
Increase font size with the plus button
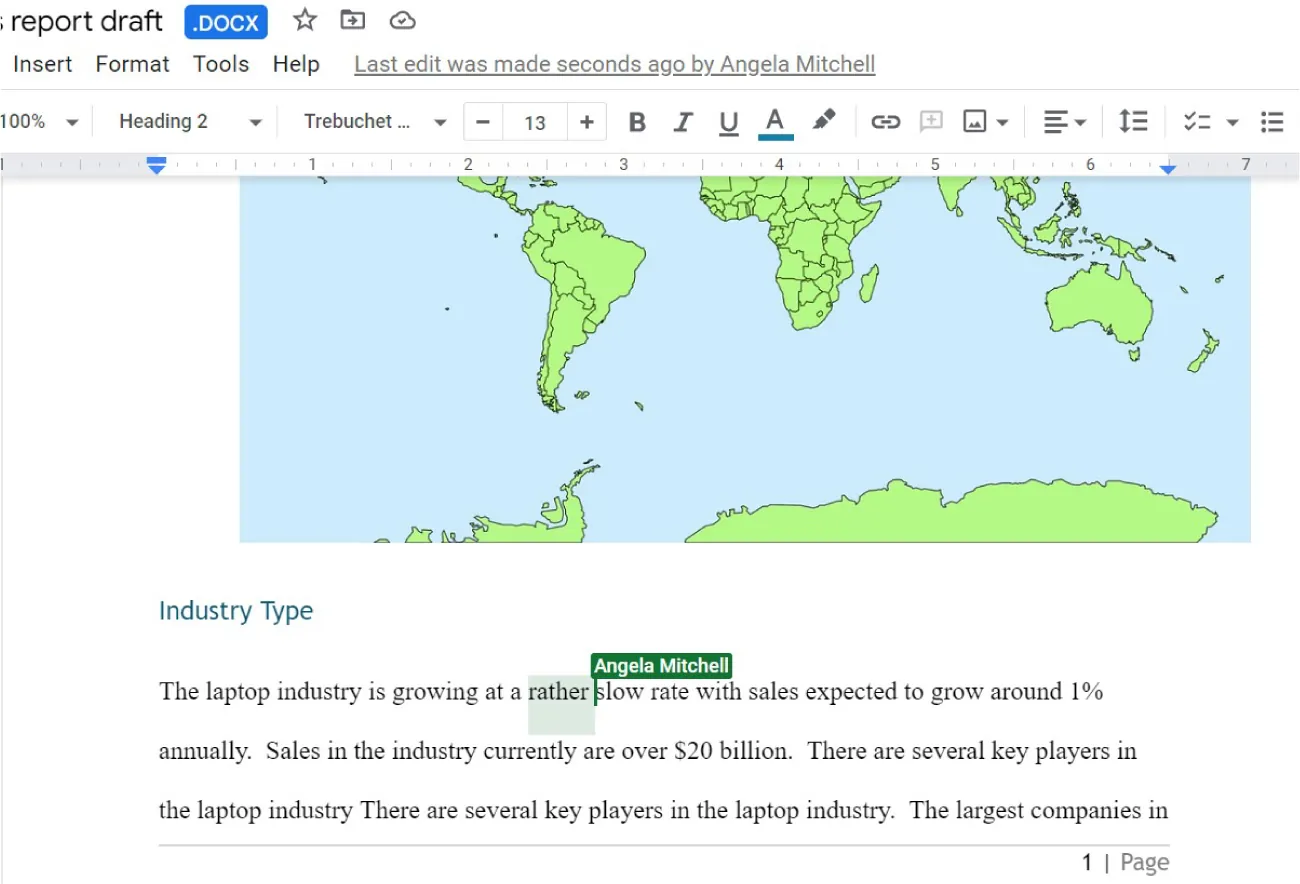pyautogui.click(x=586, y=121)
